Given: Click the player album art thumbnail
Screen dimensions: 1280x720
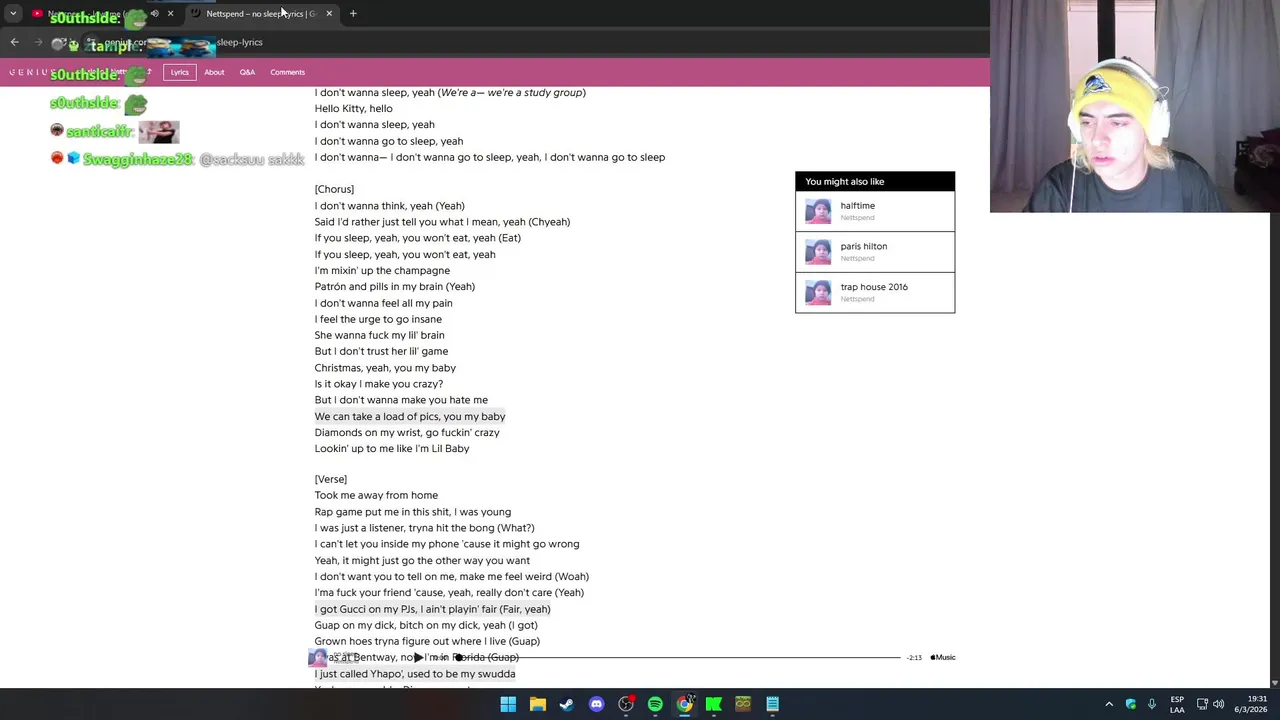Looking at the screenshot, I should coord(317,657).
